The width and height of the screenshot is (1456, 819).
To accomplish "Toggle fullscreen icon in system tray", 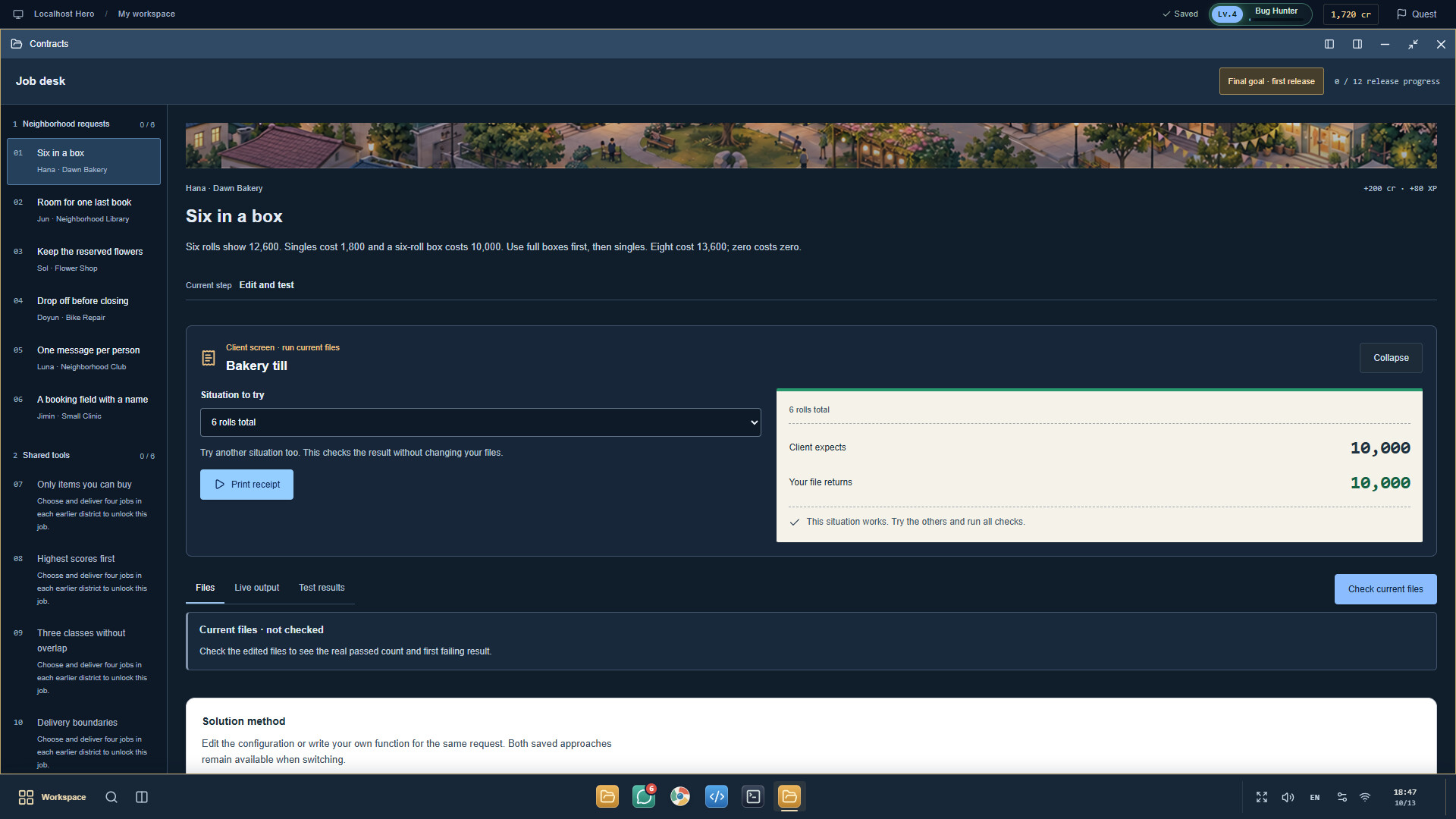I will [1262, 797].
